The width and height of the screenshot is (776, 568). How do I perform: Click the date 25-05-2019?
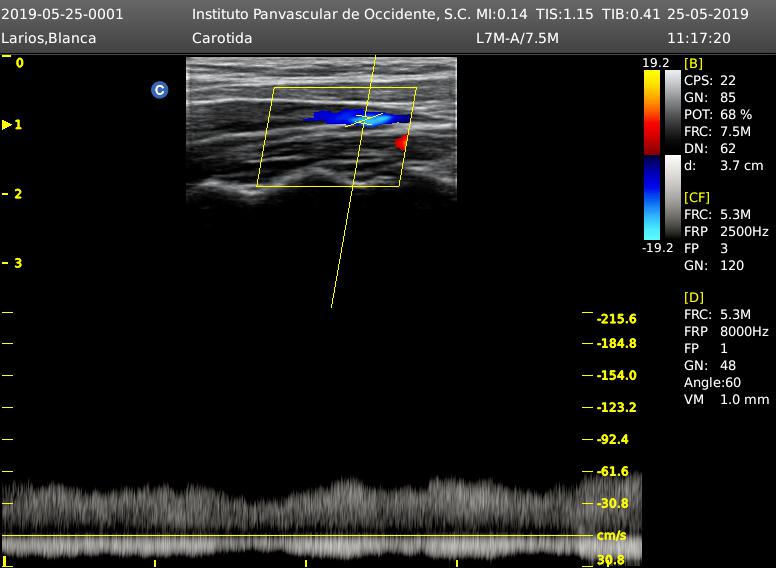(708, 14)
